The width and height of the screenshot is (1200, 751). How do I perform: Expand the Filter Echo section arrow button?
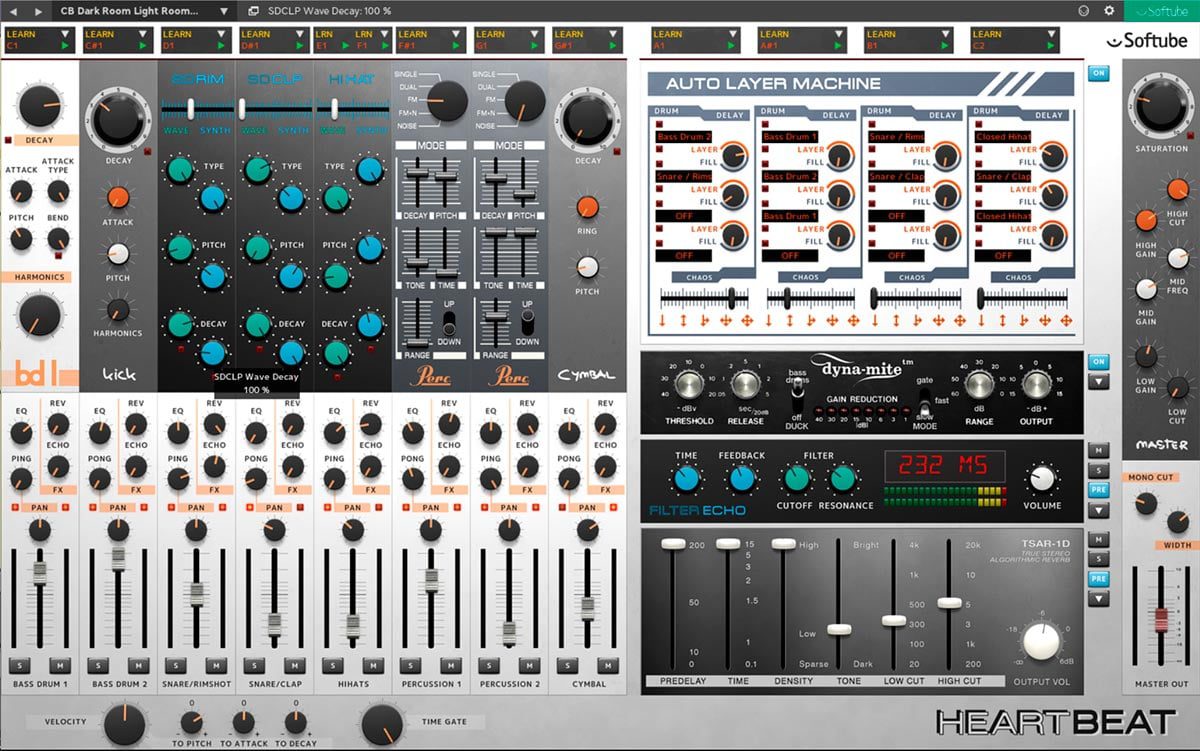pyautogui.click(x=1099, y=511)
